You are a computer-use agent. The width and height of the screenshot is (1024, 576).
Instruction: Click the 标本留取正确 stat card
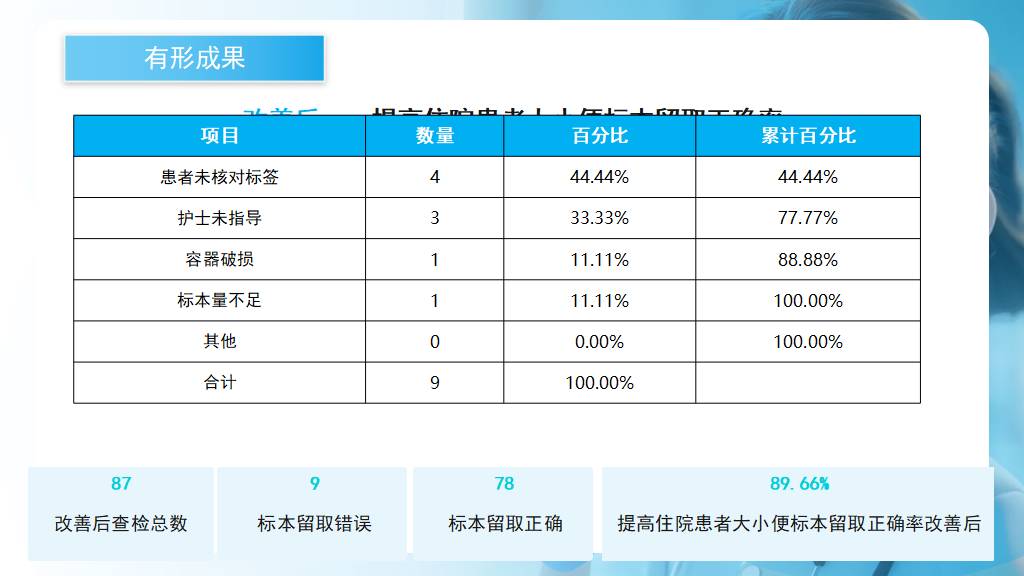(504, 512)
